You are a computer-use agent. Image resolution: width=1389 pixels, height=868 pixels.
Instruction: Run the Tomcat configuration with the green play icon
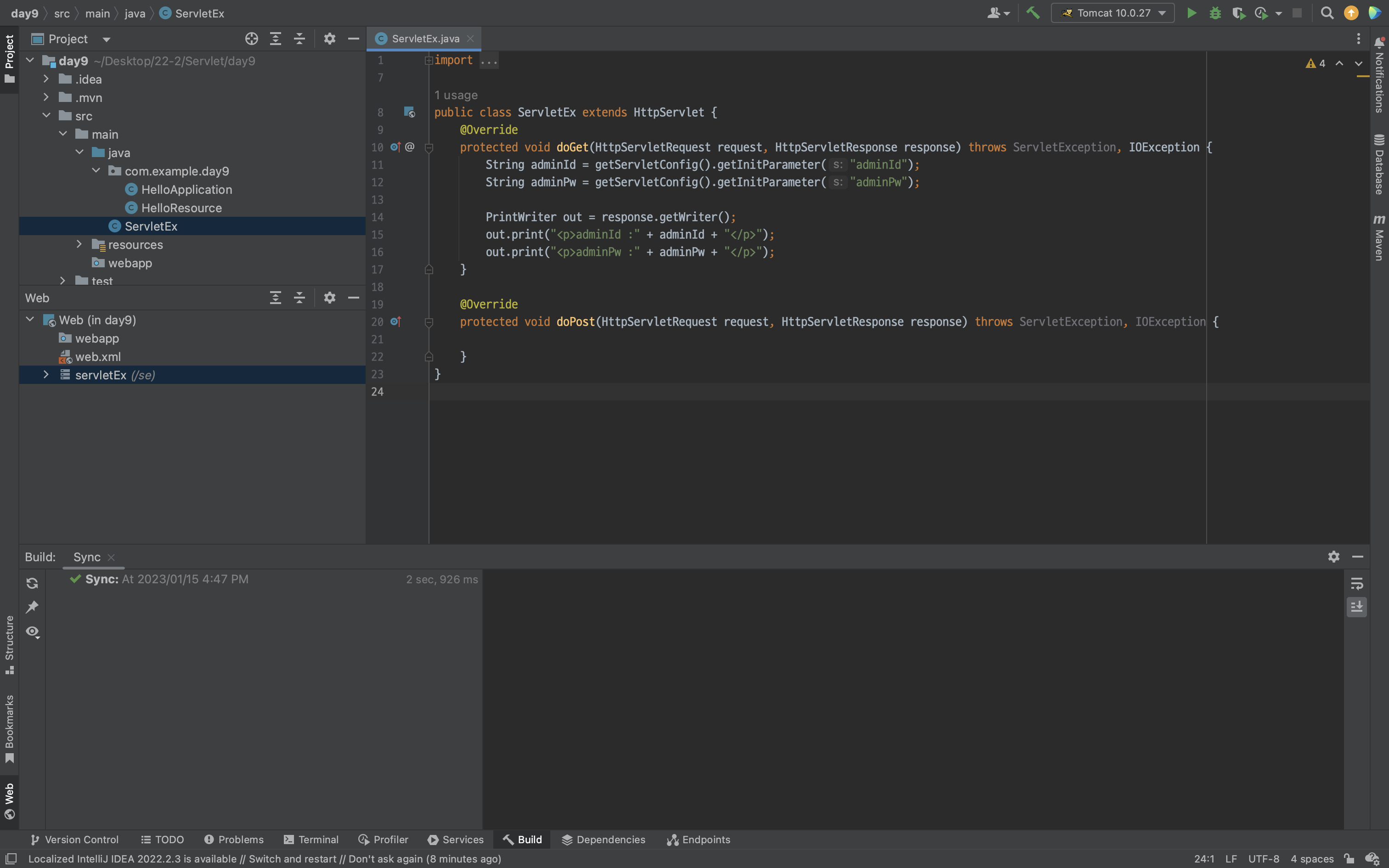pyautogui.click(x=1191, y=13)
